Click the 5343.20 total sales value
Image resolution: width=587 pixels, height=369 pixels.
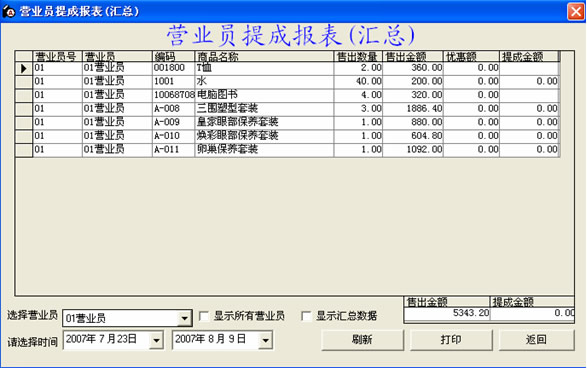447,314
